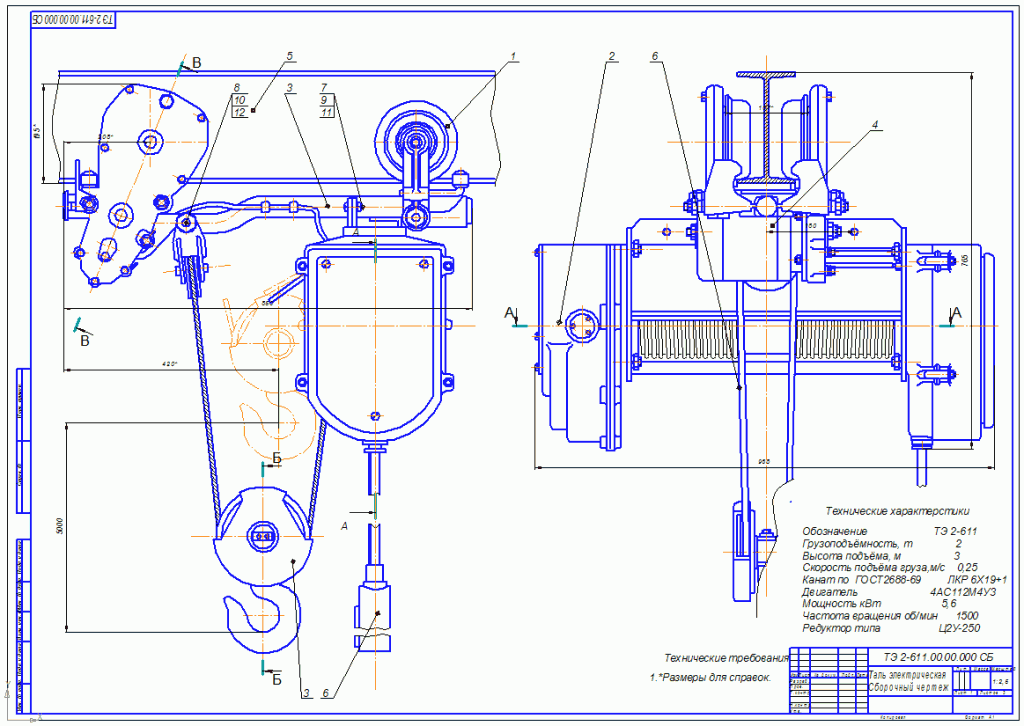Select the "Таль электрическая" drawing title text
The height and width of the screenshot is (726, 1024).
click(908, 675)
